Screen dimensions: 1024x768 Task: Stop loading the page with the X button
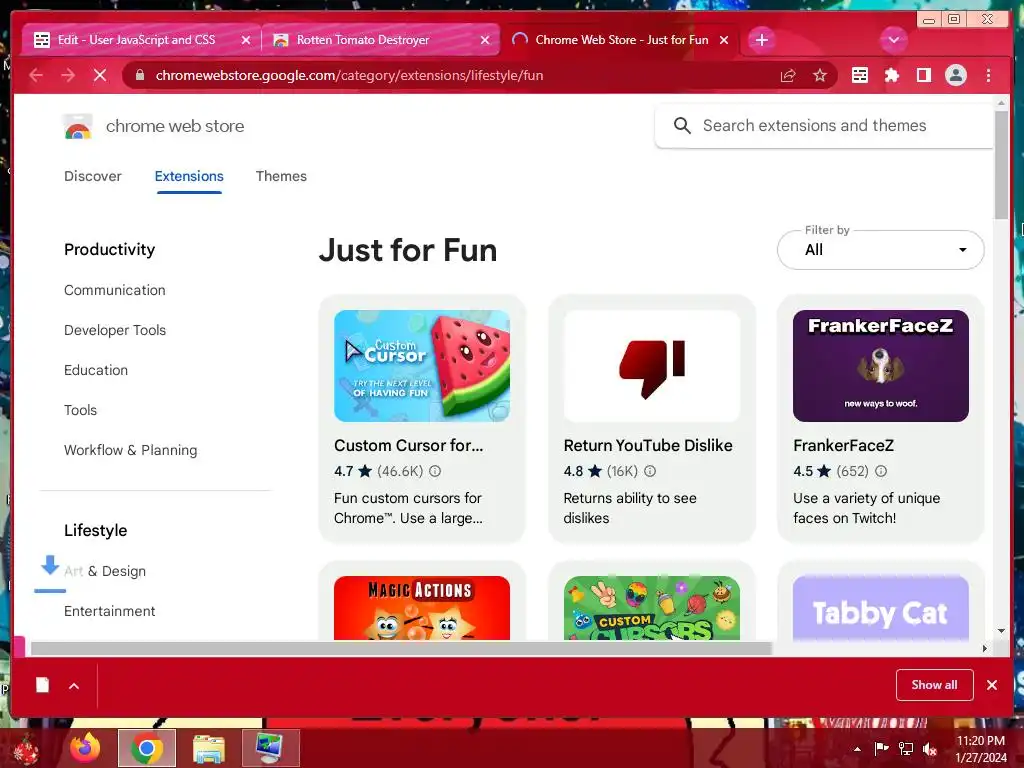pyautogui.click(x=100, y=75)
